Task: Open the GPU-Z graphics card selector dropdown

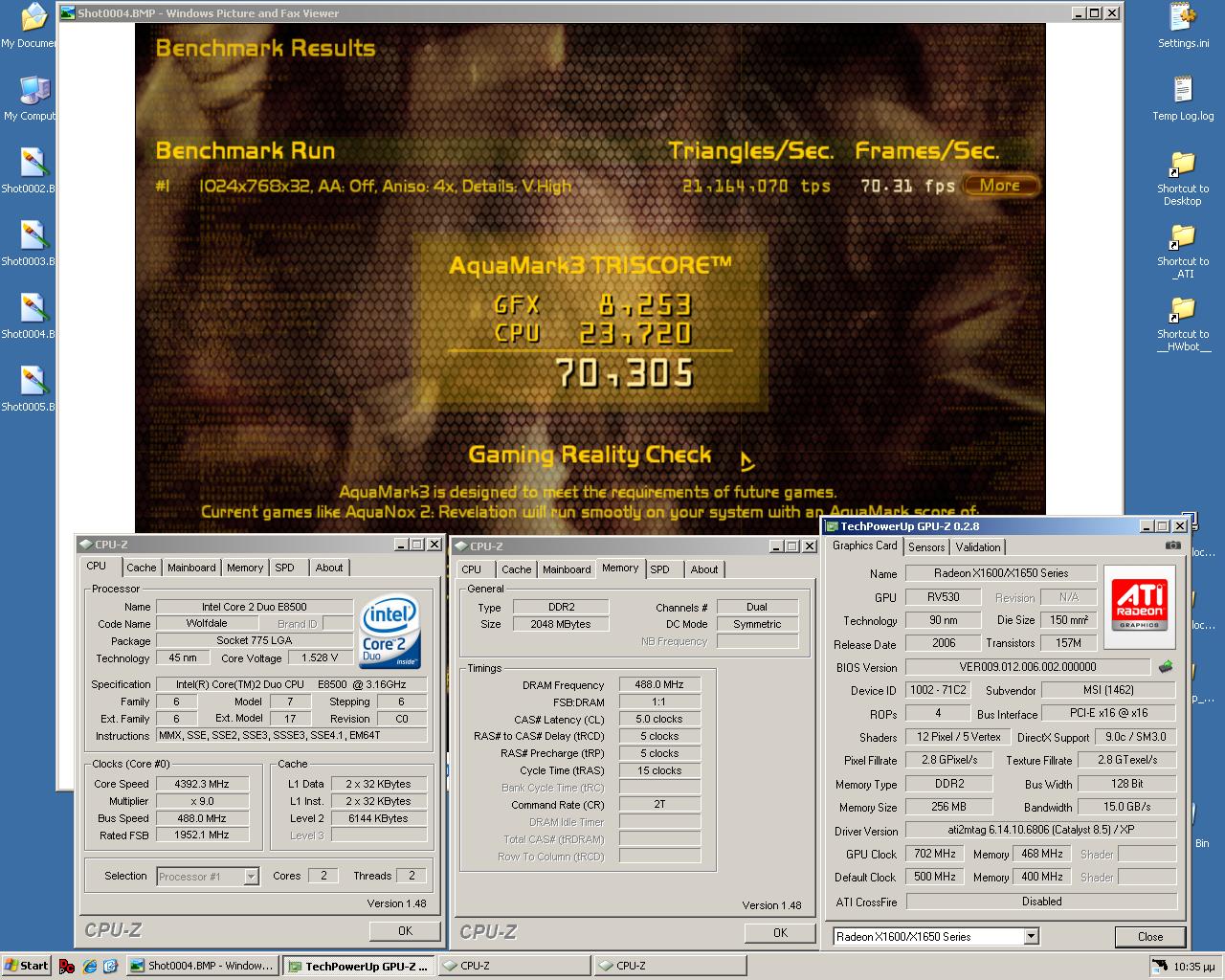Action: pos(1031,936)
